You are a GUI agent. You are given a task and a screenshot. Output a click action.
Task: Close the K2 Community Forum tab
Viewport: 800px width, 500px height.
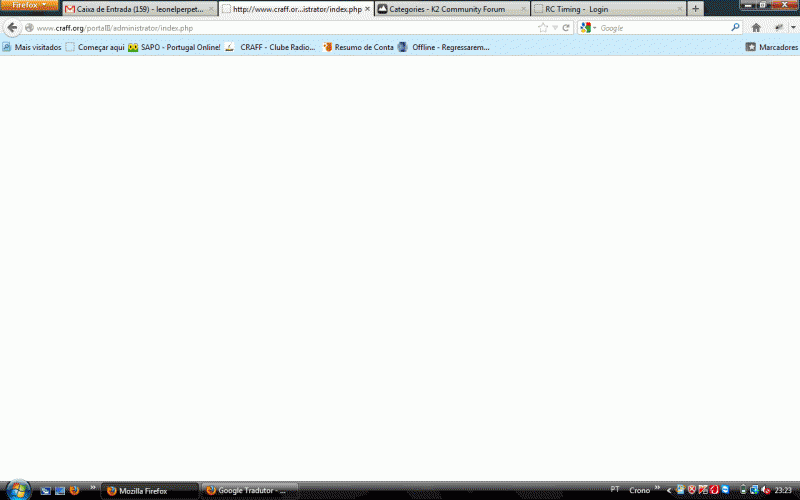[523, 9]
